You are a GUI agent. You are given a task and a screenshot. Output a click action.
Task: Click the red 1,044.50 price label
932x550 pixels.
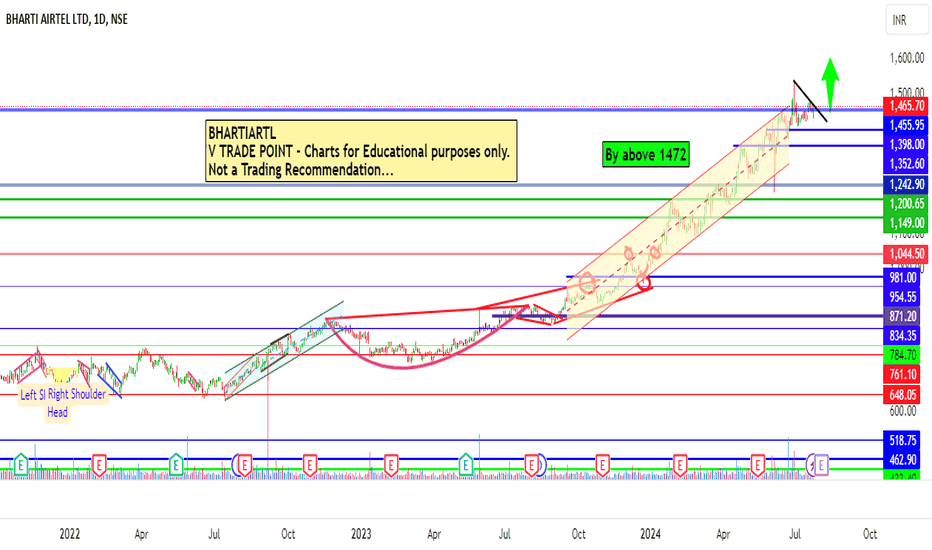[x=906, y=254]
